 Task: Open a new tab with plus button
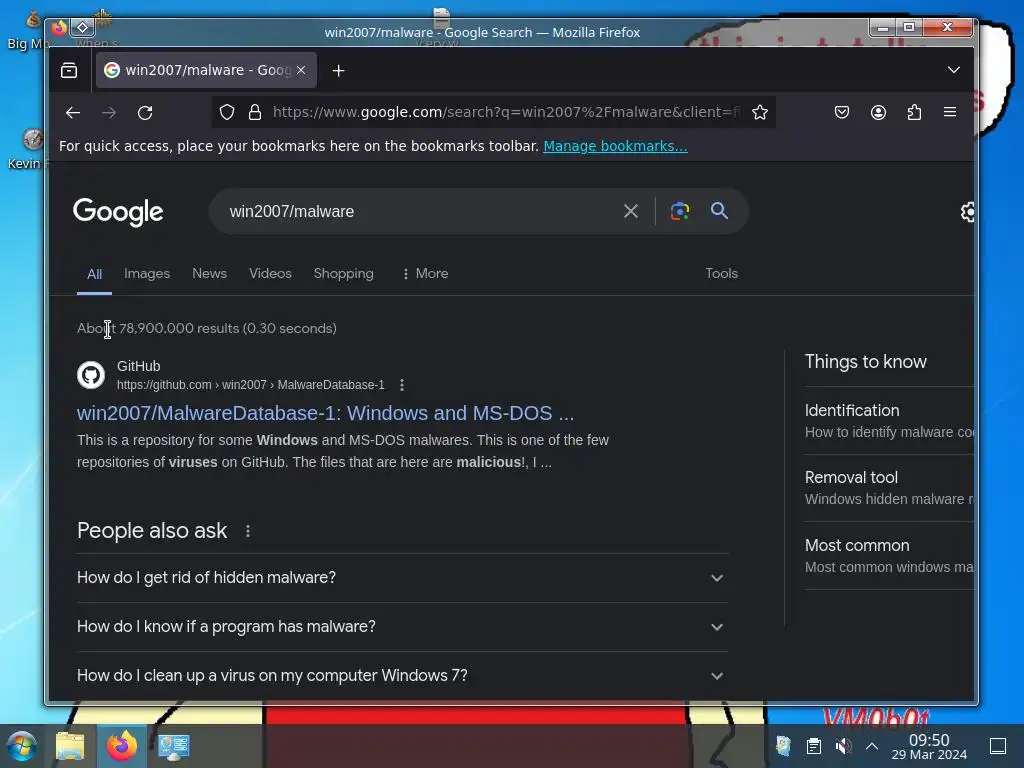point(338,71)
